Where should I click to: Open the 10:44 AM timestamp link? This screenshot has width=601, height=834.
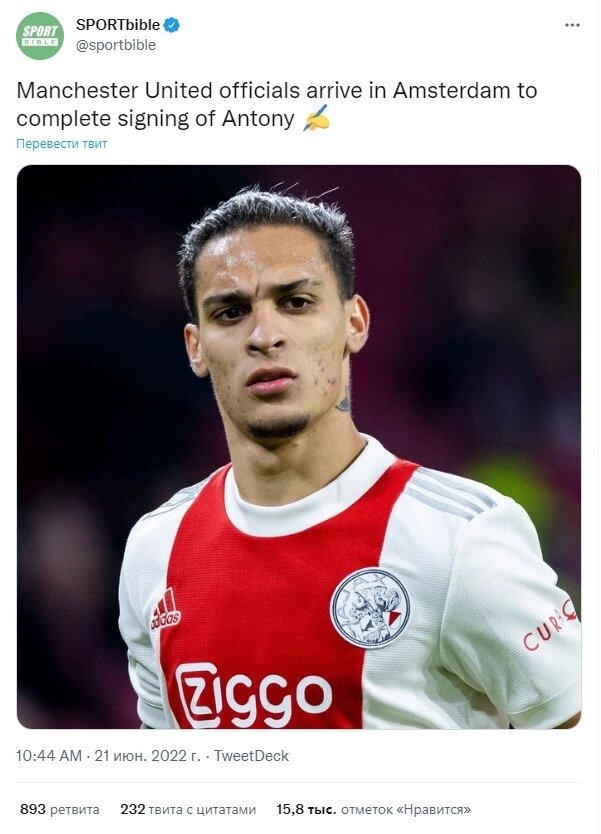click(49, 756)
